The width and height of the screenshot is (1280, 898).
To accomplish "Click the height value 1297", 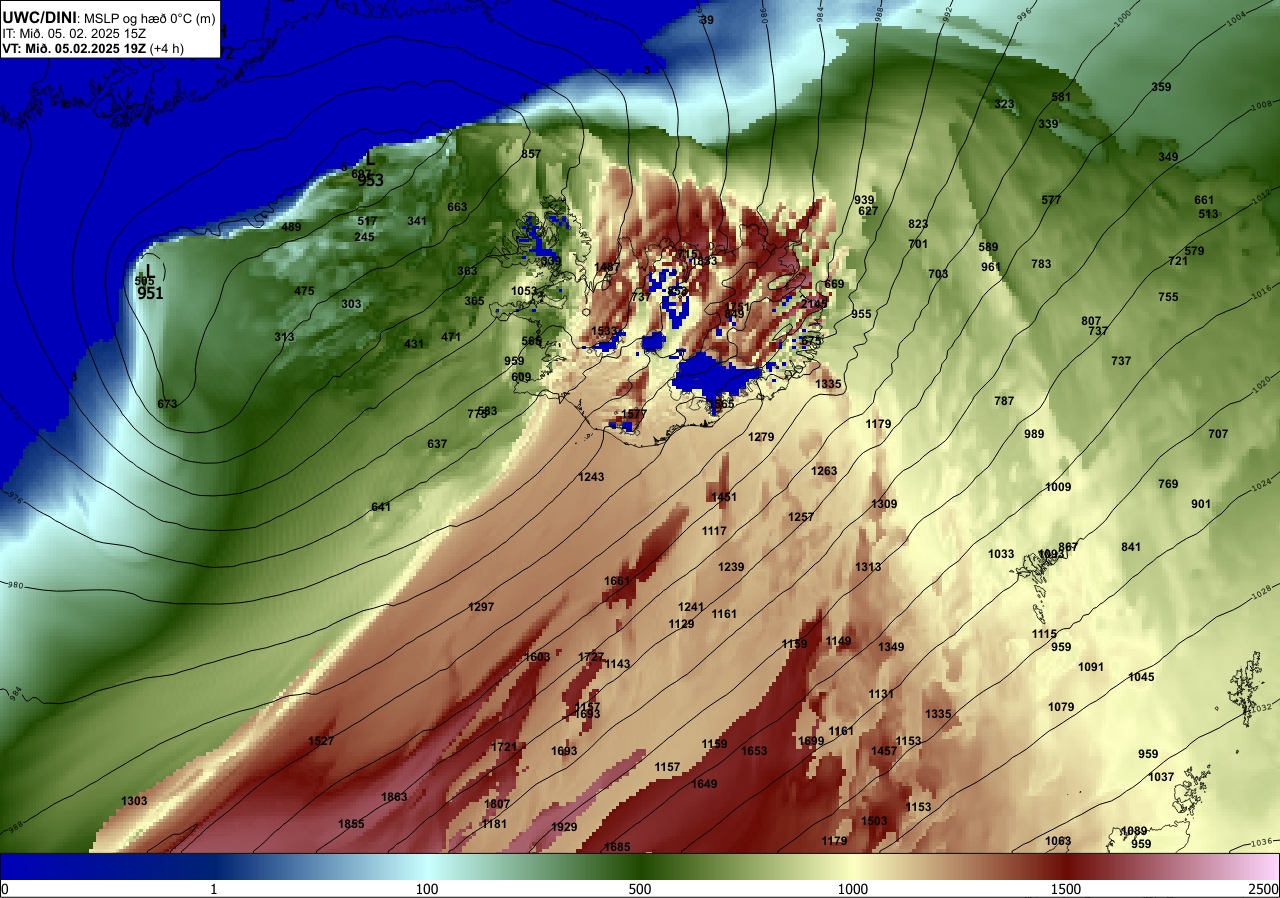I will click(x=481, y=607).
